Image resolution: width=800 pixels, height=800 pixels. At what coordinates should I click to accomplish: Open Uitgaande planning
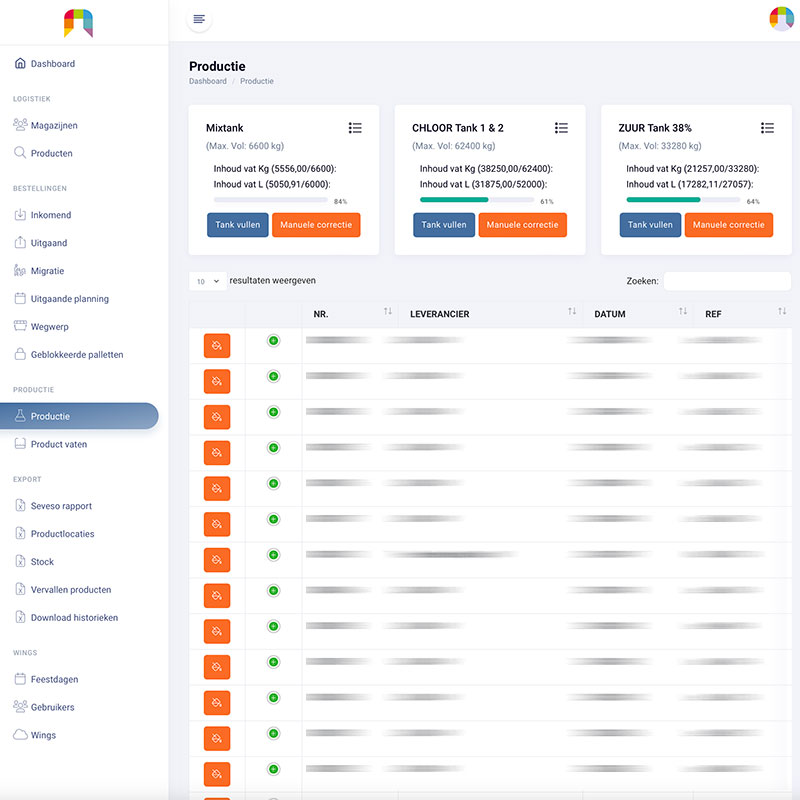pos(61,298)
